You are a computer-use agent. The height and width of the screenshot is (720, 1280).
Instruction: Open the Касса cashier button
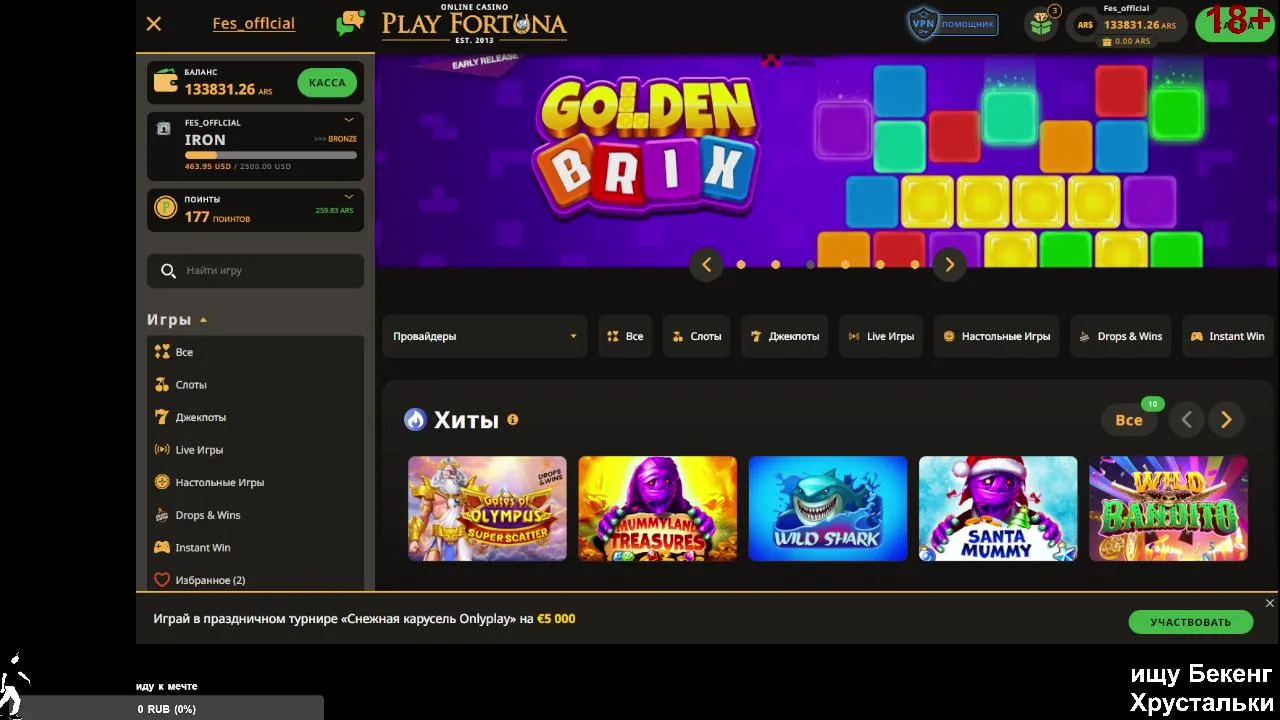coord(327,83)
